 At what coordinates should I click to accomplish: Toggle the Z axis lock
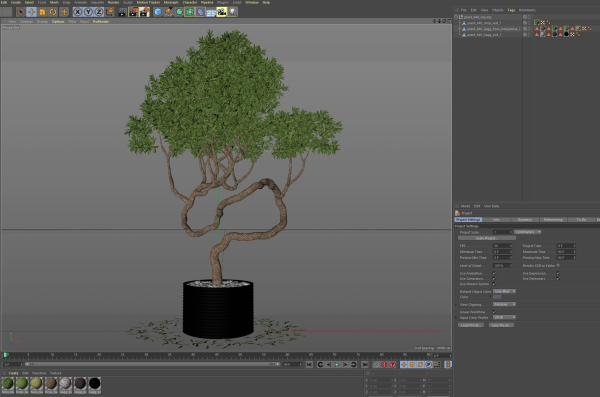pyautogui.click(x=99, y=12)
